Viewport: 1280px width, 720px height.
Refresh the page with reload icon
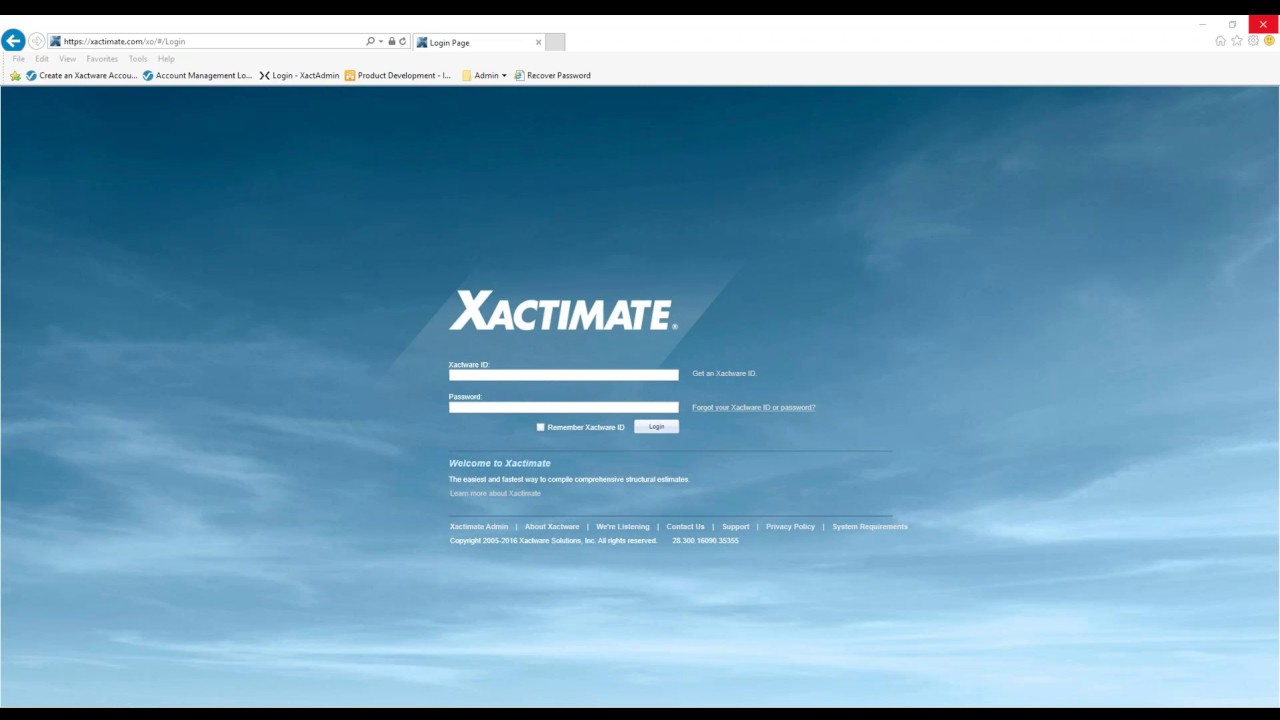click(x=403, y=41)
